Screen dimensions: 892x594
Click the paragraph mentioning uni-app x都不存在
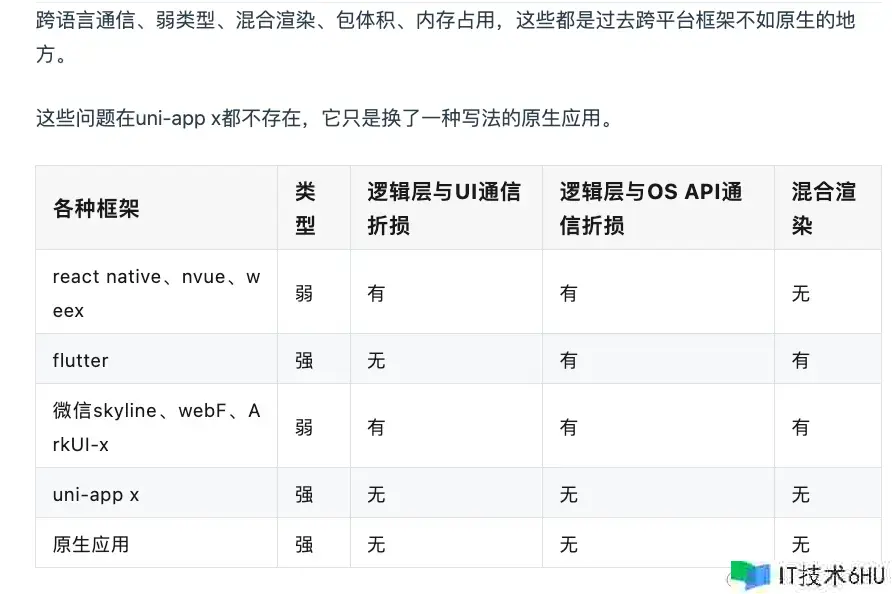(324, 118)
